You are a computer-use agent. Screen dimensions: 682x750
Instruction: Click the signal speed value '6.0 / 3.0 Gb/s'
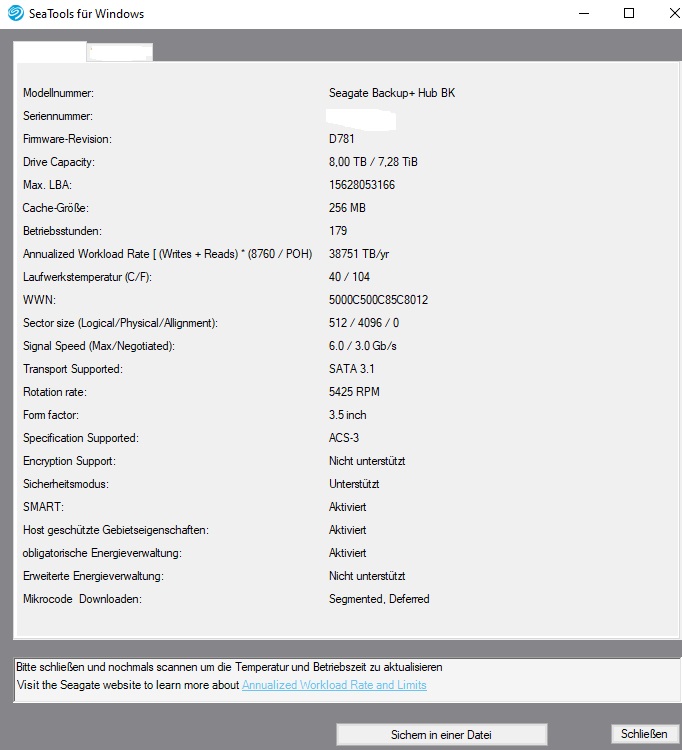point(363,345)
